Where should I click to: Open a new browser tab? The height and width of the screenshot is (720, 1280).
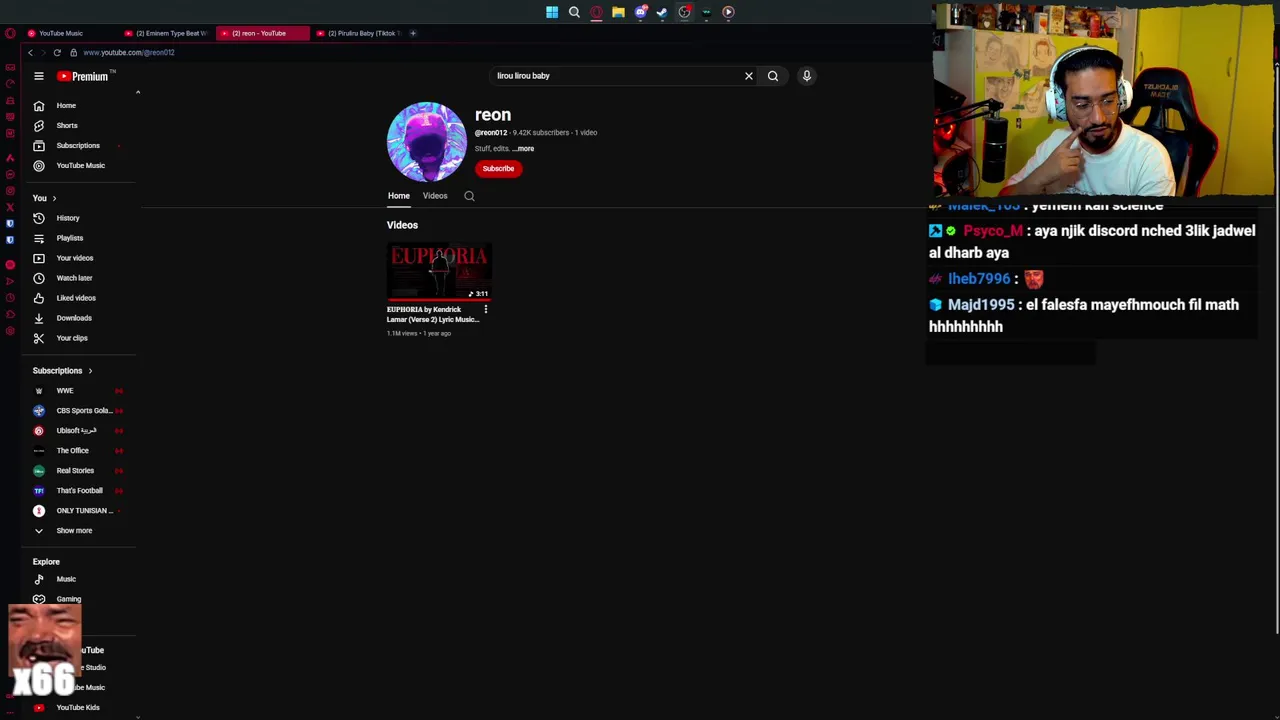coord(413,33)
